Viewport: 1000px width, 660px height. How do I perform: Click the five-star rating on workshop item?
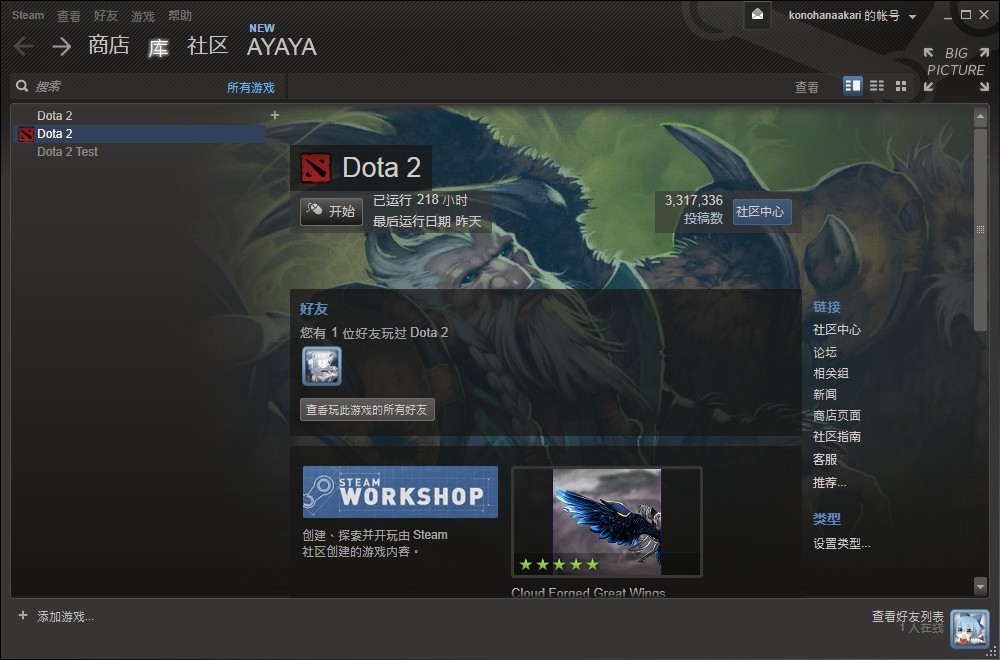point(559,564)
